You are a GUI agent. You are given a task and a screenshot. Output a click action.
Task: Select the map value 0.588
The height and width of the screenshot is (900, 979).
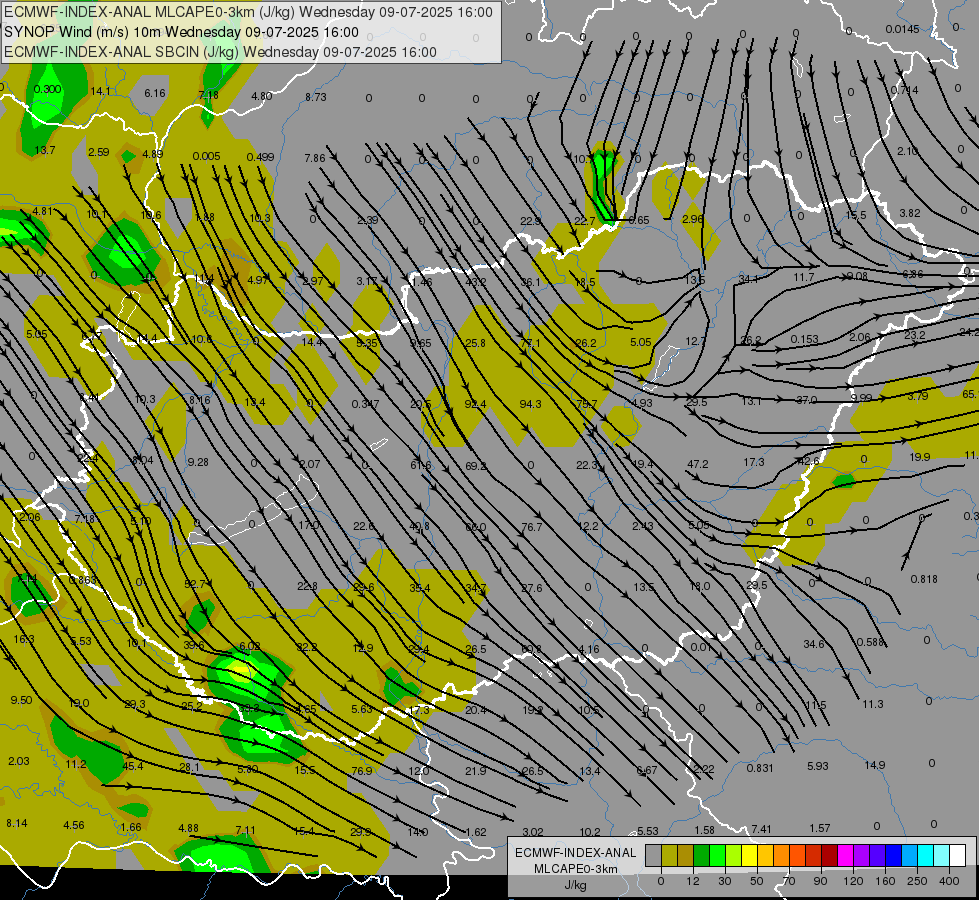[x=870, y=642]
